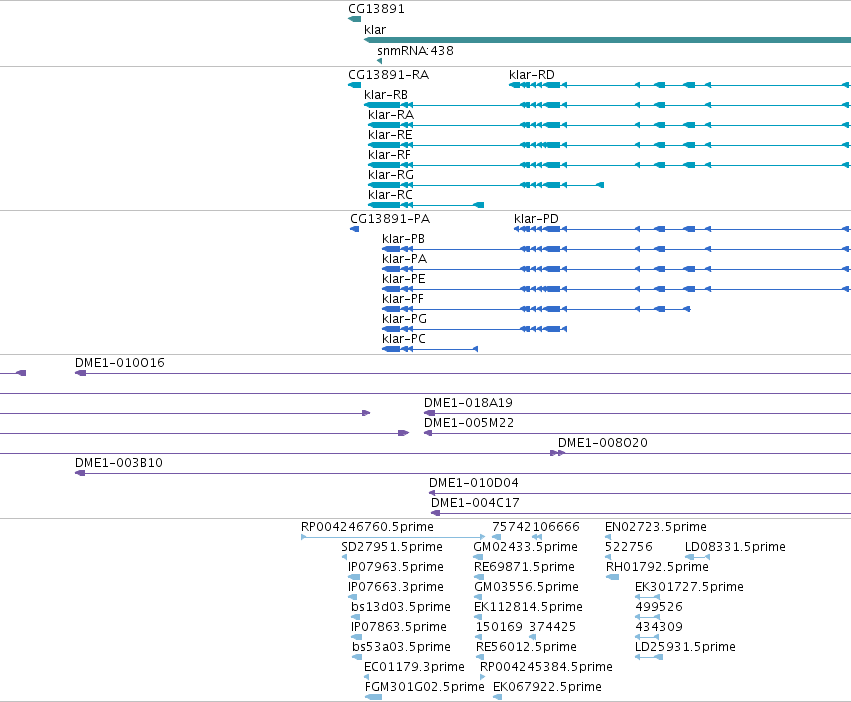Select protein CG13891-PA
The image size is (851, 702).
(x=390, y=219)
